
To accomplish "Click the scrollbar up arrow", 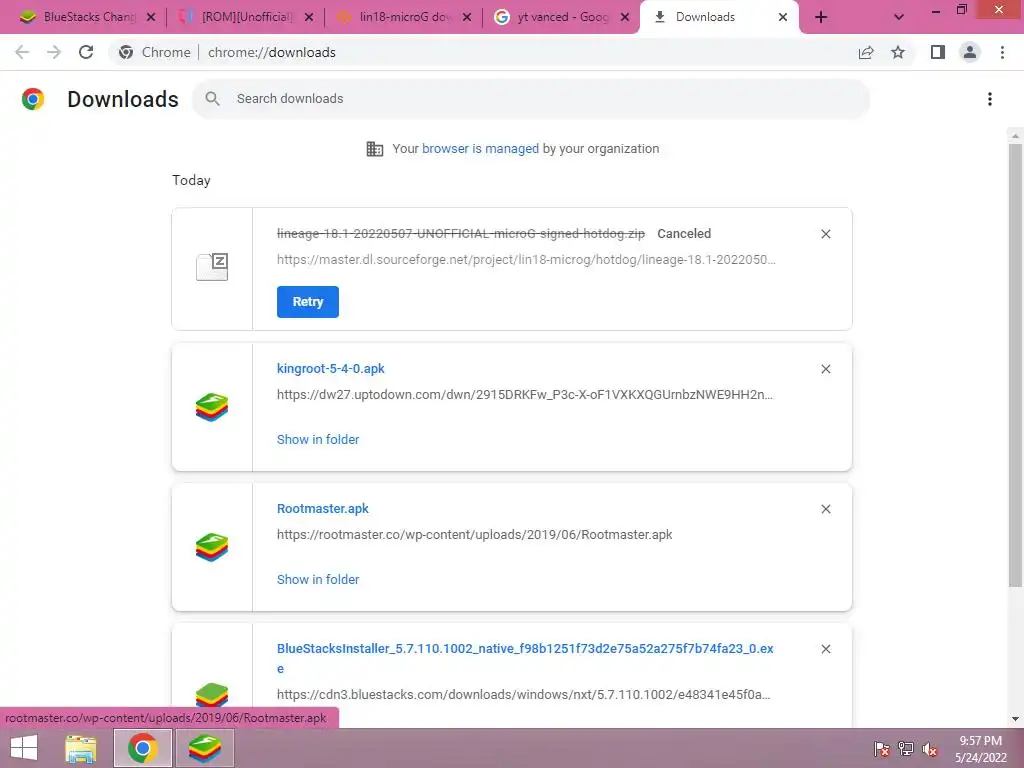I will point(1015,136).
